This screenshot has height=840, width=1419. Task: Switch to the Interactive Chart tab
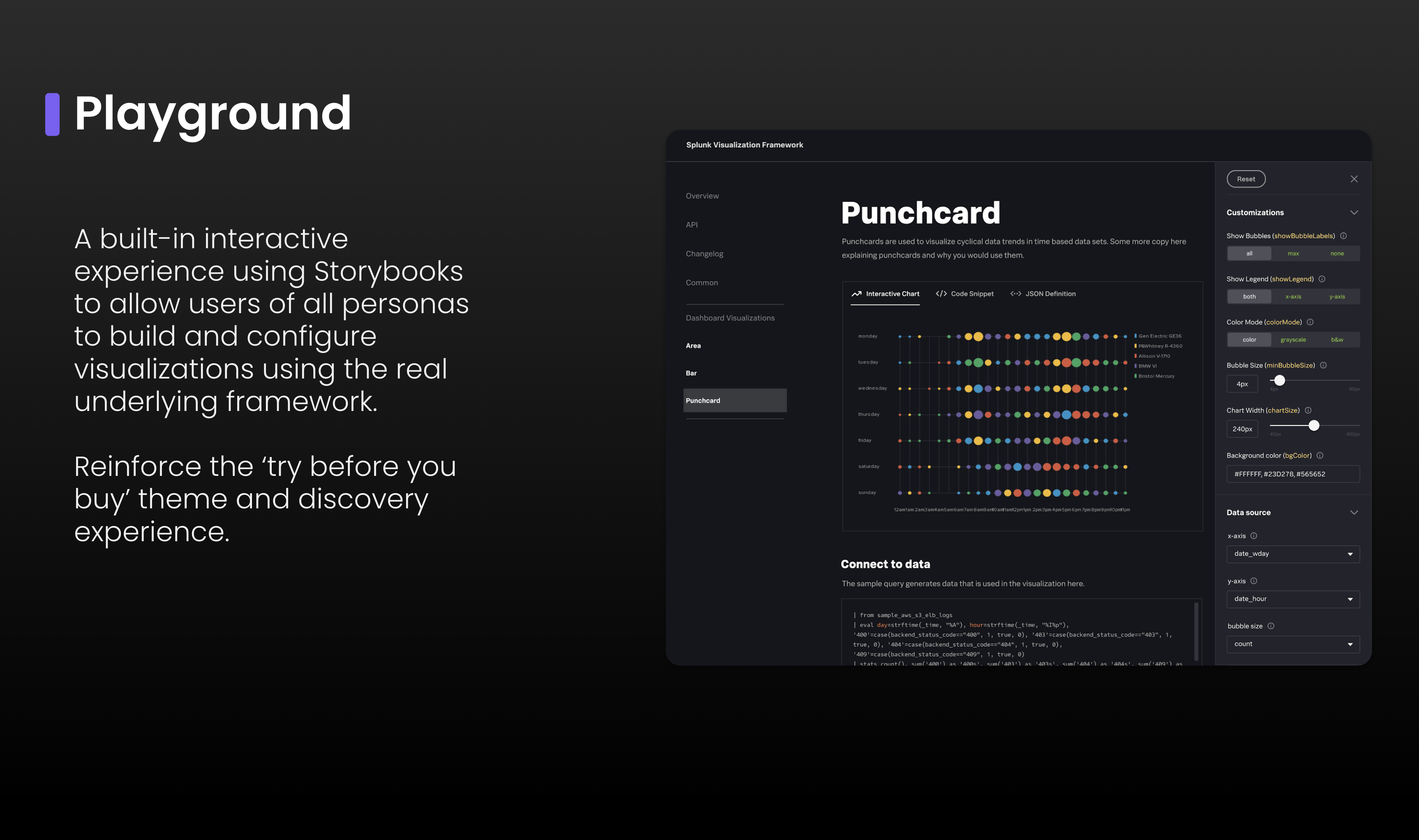point(885,294)
